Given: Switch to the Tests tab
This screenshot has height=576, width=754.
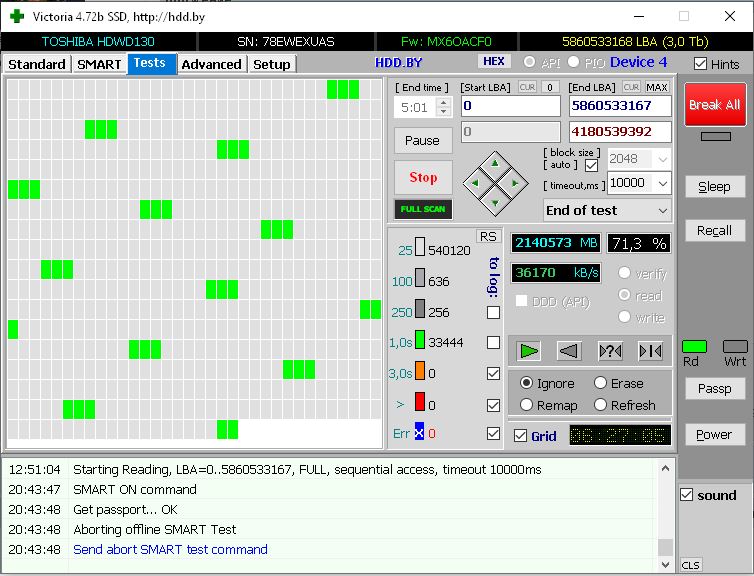Looking at the screenshot, I should [150, 63].
